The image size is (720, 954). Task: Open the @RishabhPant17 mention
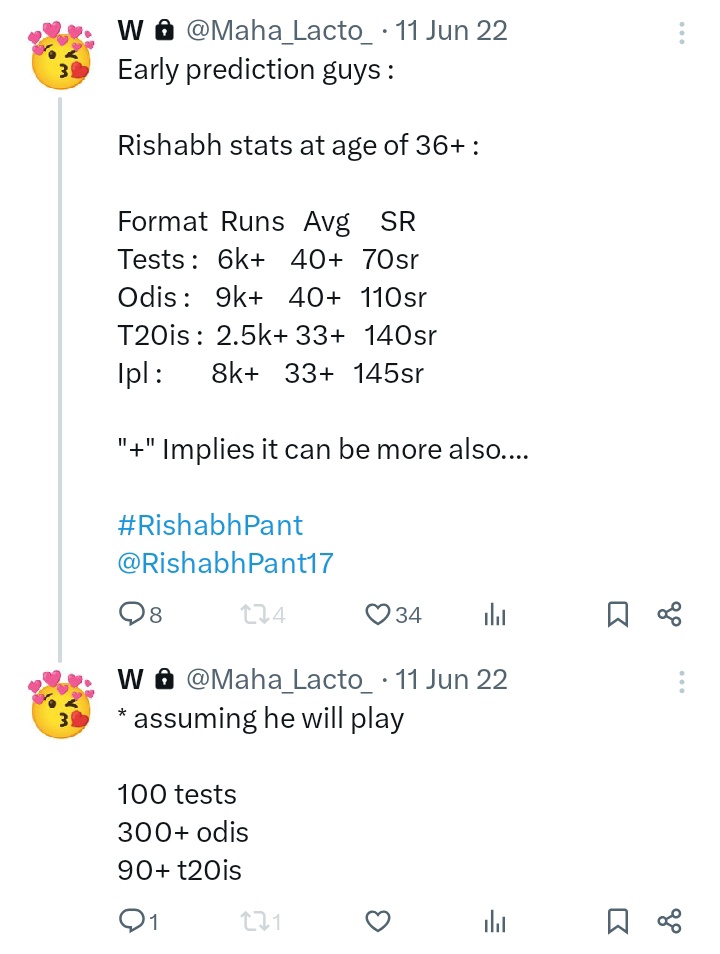click(x=225, y=563)
